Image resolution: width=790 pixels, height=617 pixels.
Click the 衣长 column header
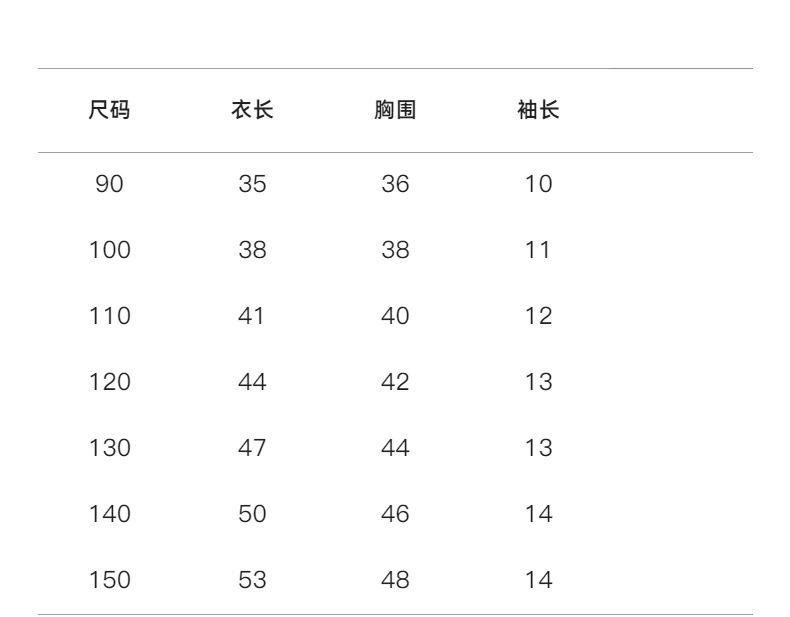pos(252,111)
